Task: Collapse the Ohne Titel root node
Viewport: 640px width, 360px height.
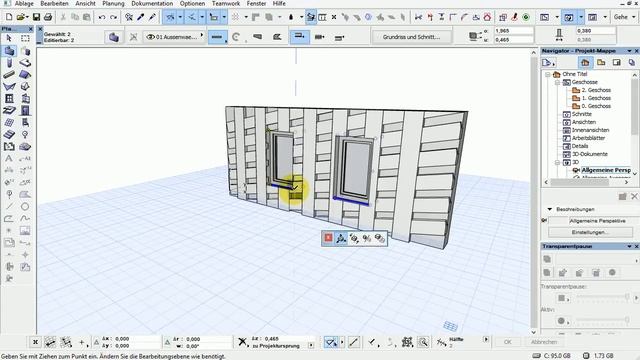Action: pos(548,74)
